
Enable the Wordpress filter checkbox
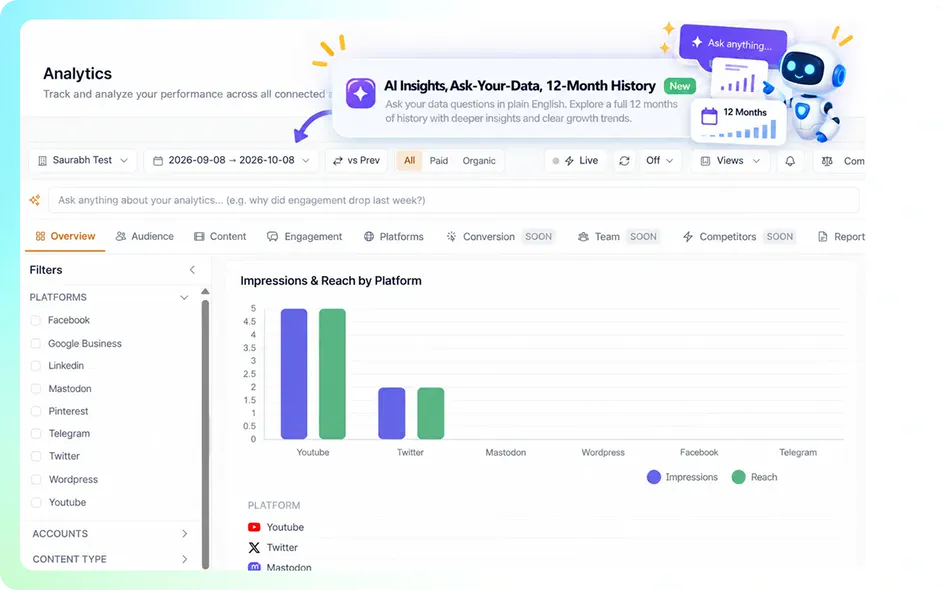(x=36, y=479)
